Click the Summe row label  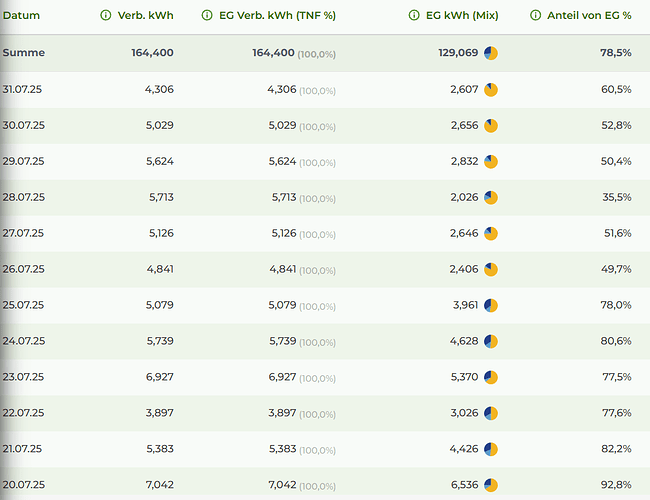pos(24,53)
